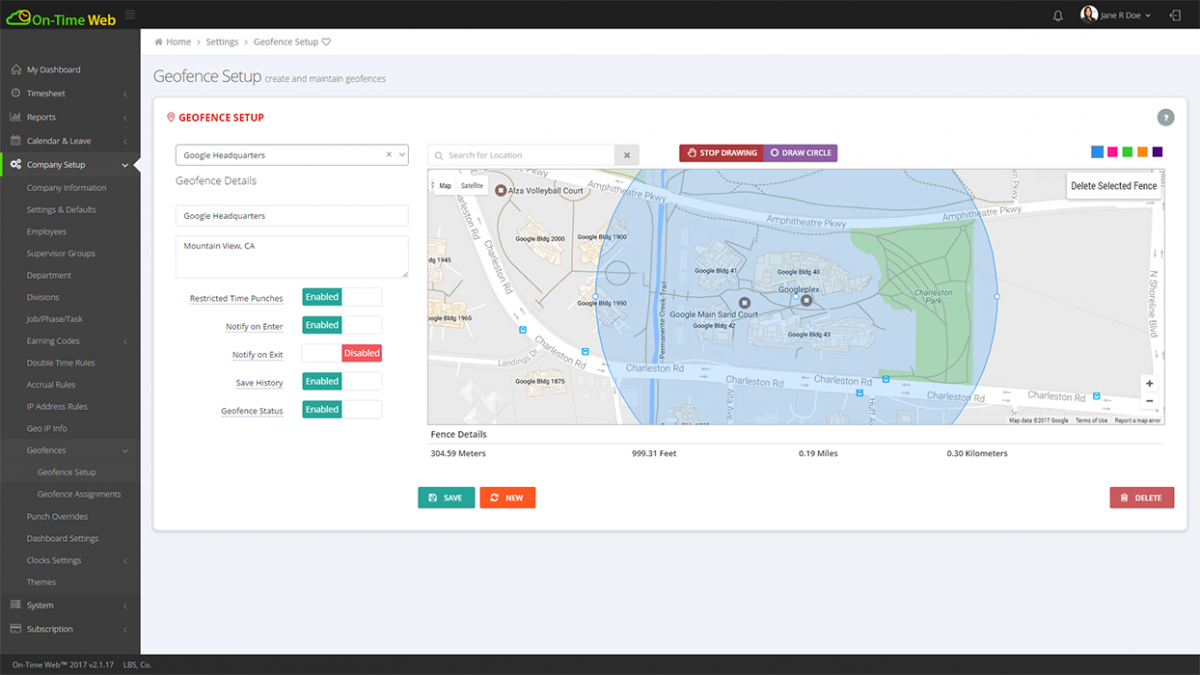Open Company Information menu item
This screenshot has width=1200, height=675.
point(66,188)
